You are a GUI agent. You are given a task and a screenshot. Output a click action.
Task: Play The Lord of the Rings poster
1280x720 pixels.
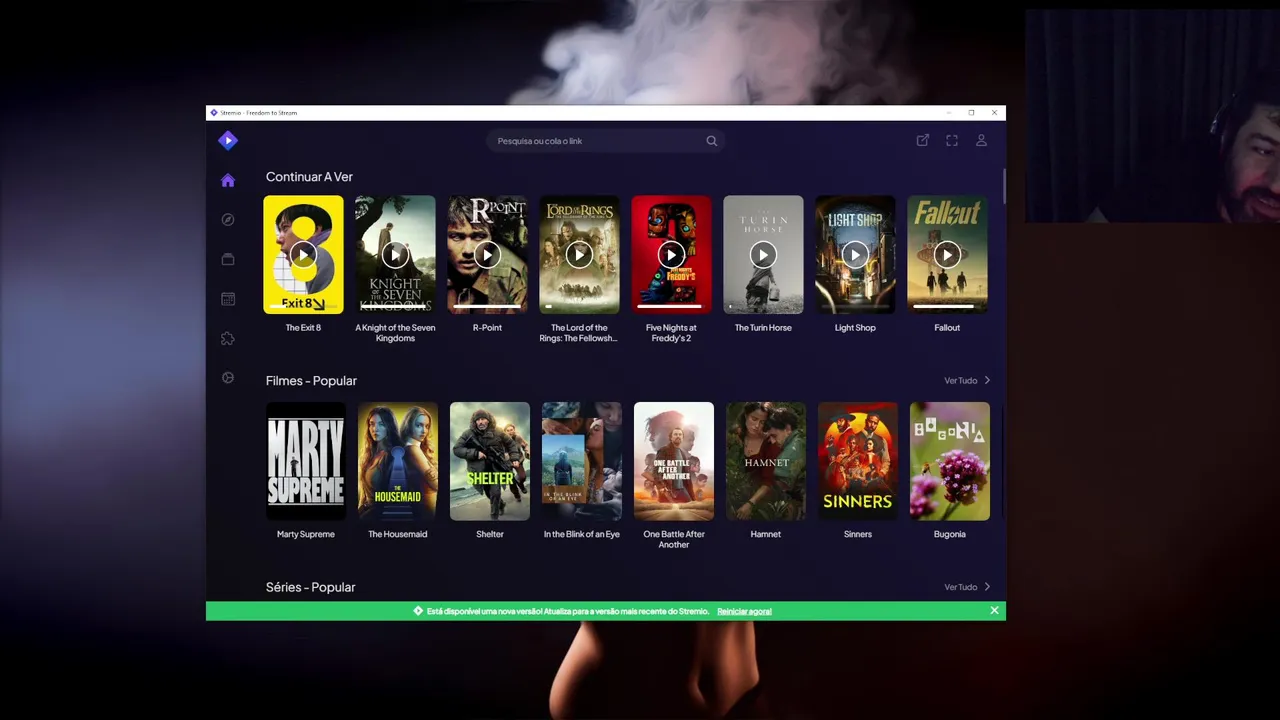click(579, 255)
